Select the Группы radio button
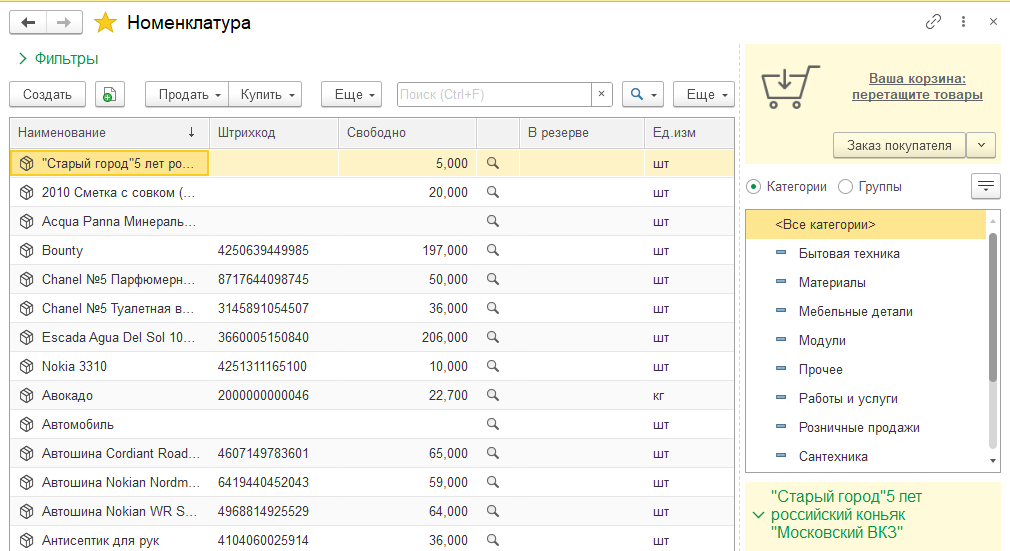 (845, 186)
